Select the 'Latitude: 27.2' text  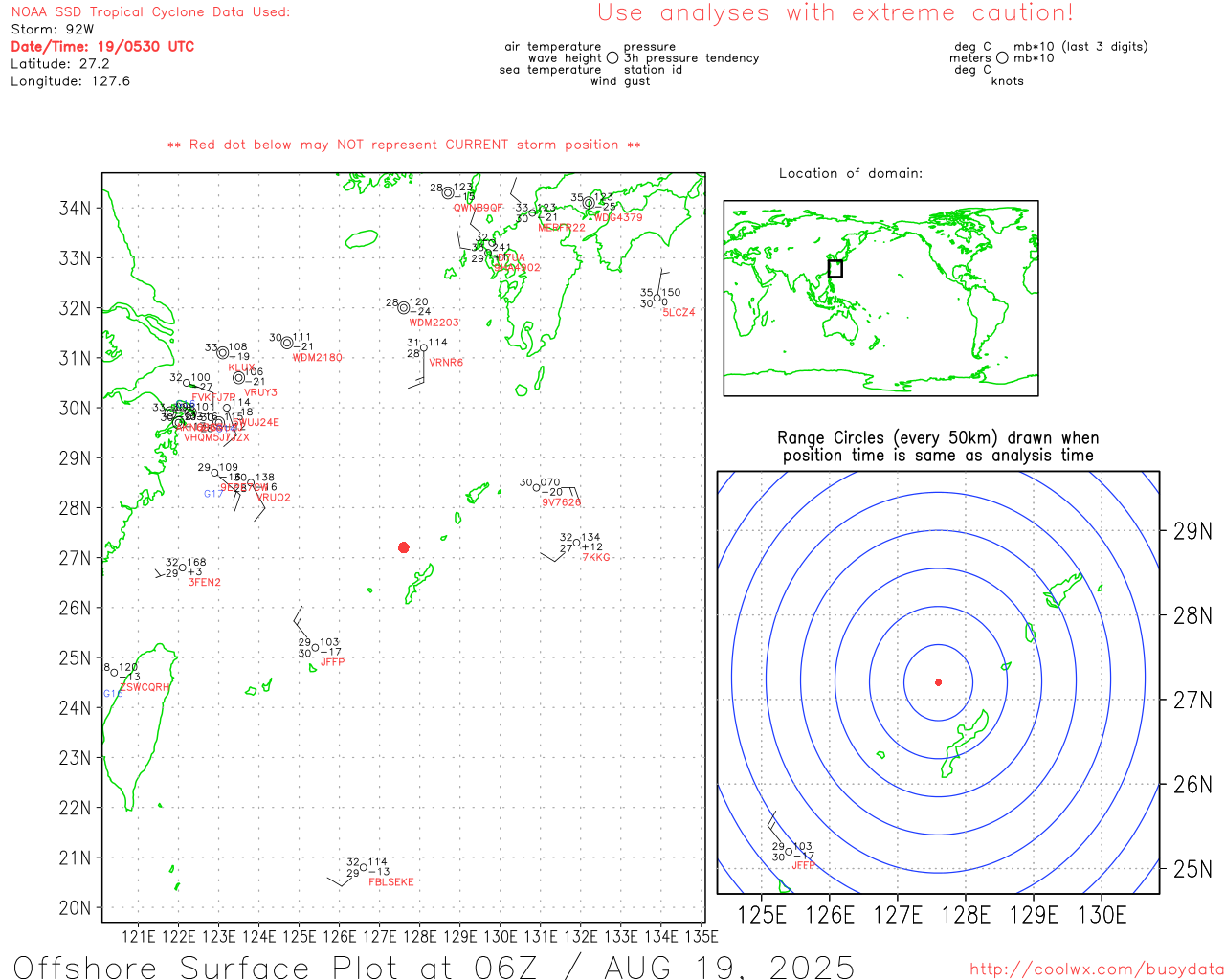pyautogui.click(x=60, y=64)
